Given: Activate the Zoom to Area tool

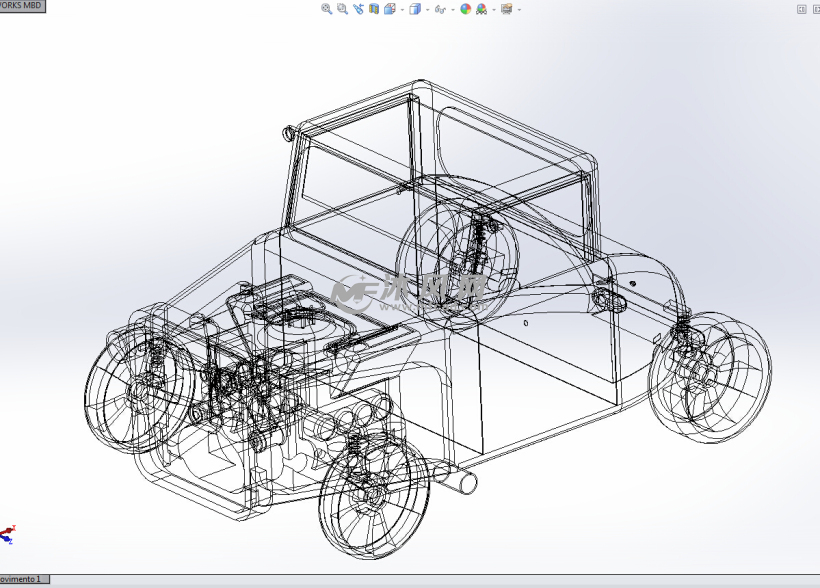Looking at the screenshot, I should (341, 9).
